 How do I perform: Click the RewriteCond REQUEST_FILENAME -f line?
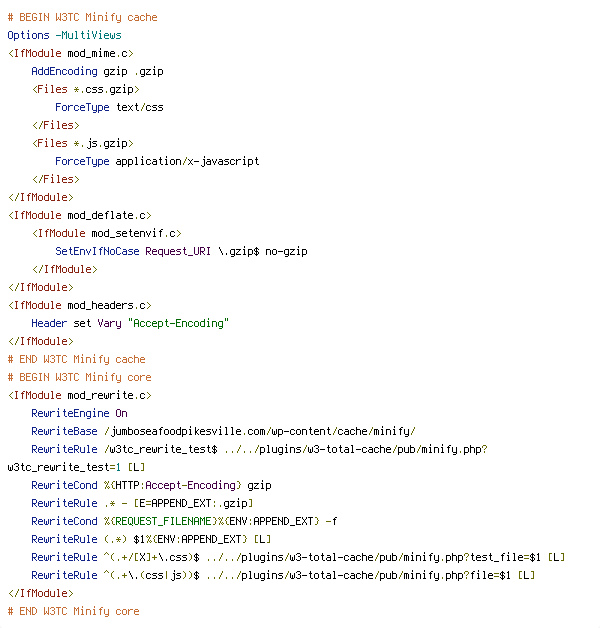pos(184,521)
